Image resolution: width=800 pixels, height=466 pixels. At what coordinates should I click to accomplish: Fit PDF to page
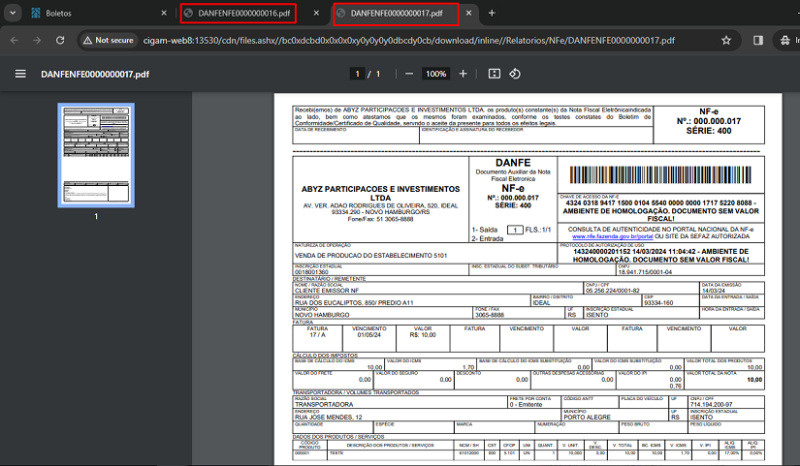point(494,74)
